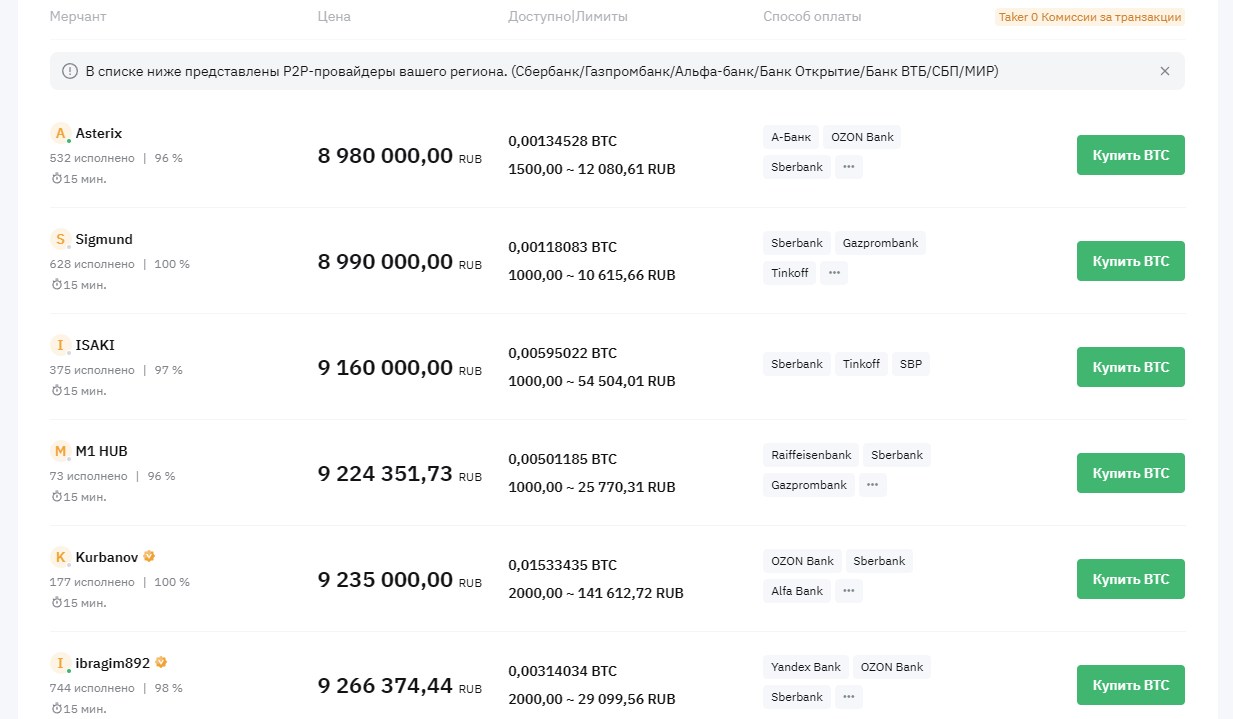Open Asterix merchant avatar icon
Viewport: 1233px width, 719px height.
tap(60, 133)
